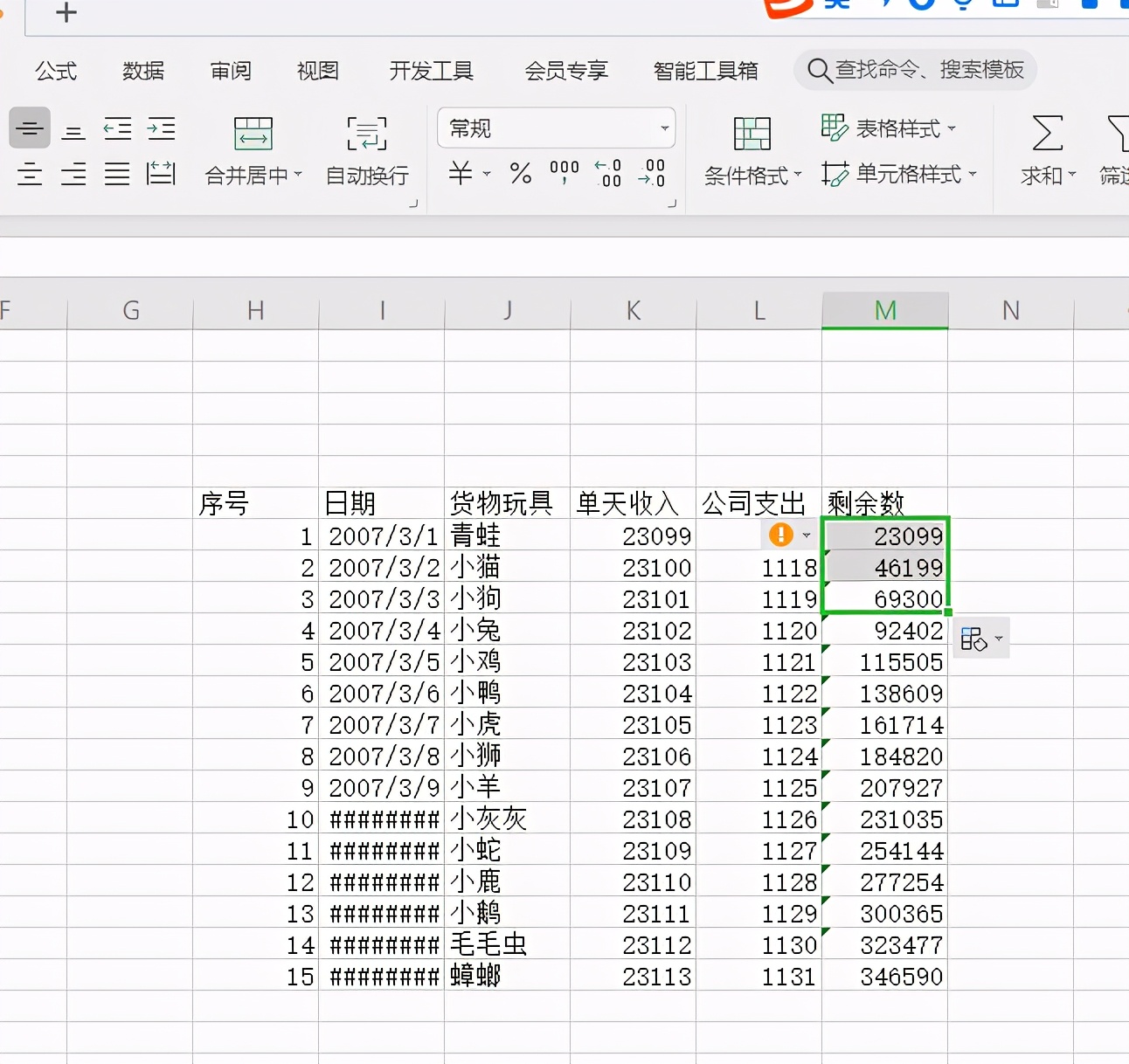
Task: Click the 求和 button label
Action: pos(1042,176)
